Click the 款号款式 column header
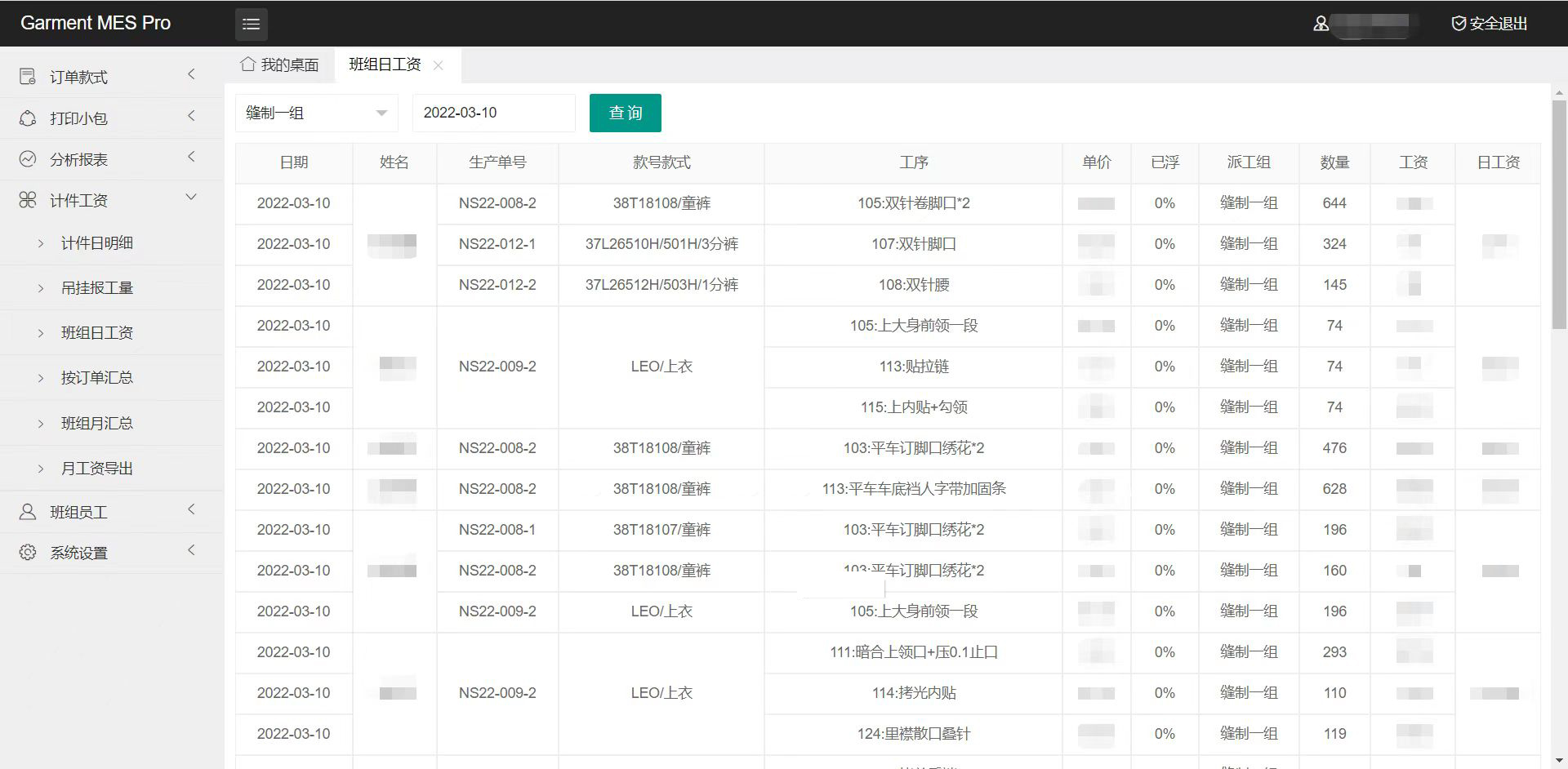This screenshot has height=769, width=1568. (661, 162)
